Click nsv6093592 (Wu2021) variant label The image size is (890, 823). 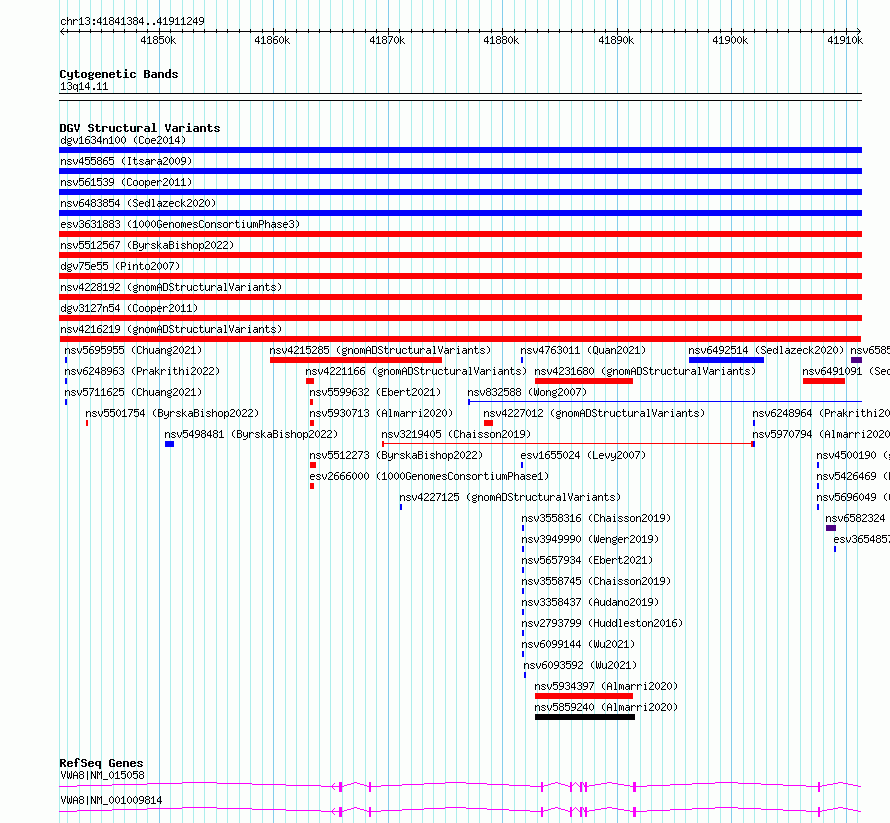pyautogui.click(x=580, y=665)
